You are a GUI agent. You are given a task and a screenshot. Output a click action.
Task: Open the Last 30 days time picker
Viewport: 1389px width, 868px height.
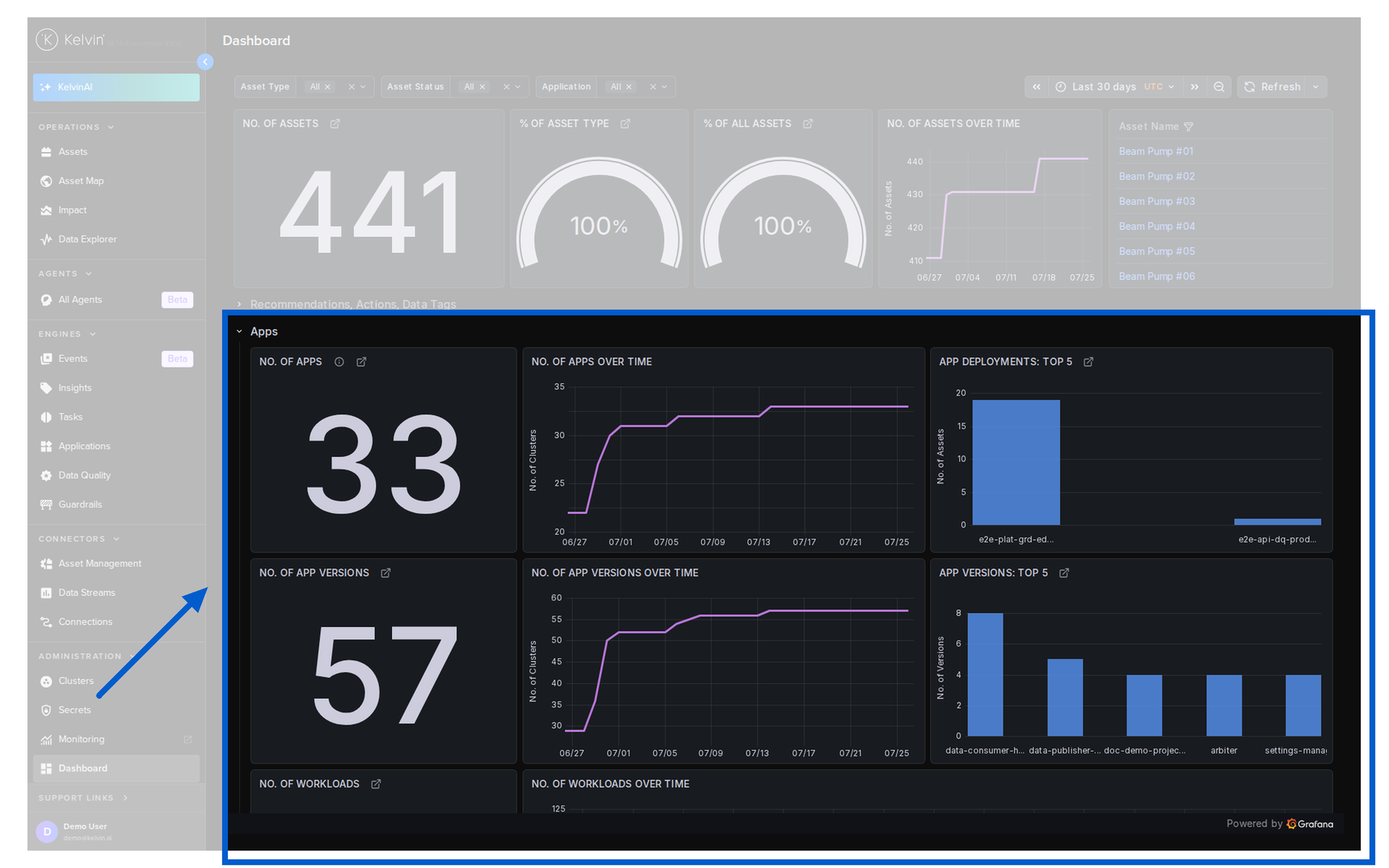(1115, 87)
